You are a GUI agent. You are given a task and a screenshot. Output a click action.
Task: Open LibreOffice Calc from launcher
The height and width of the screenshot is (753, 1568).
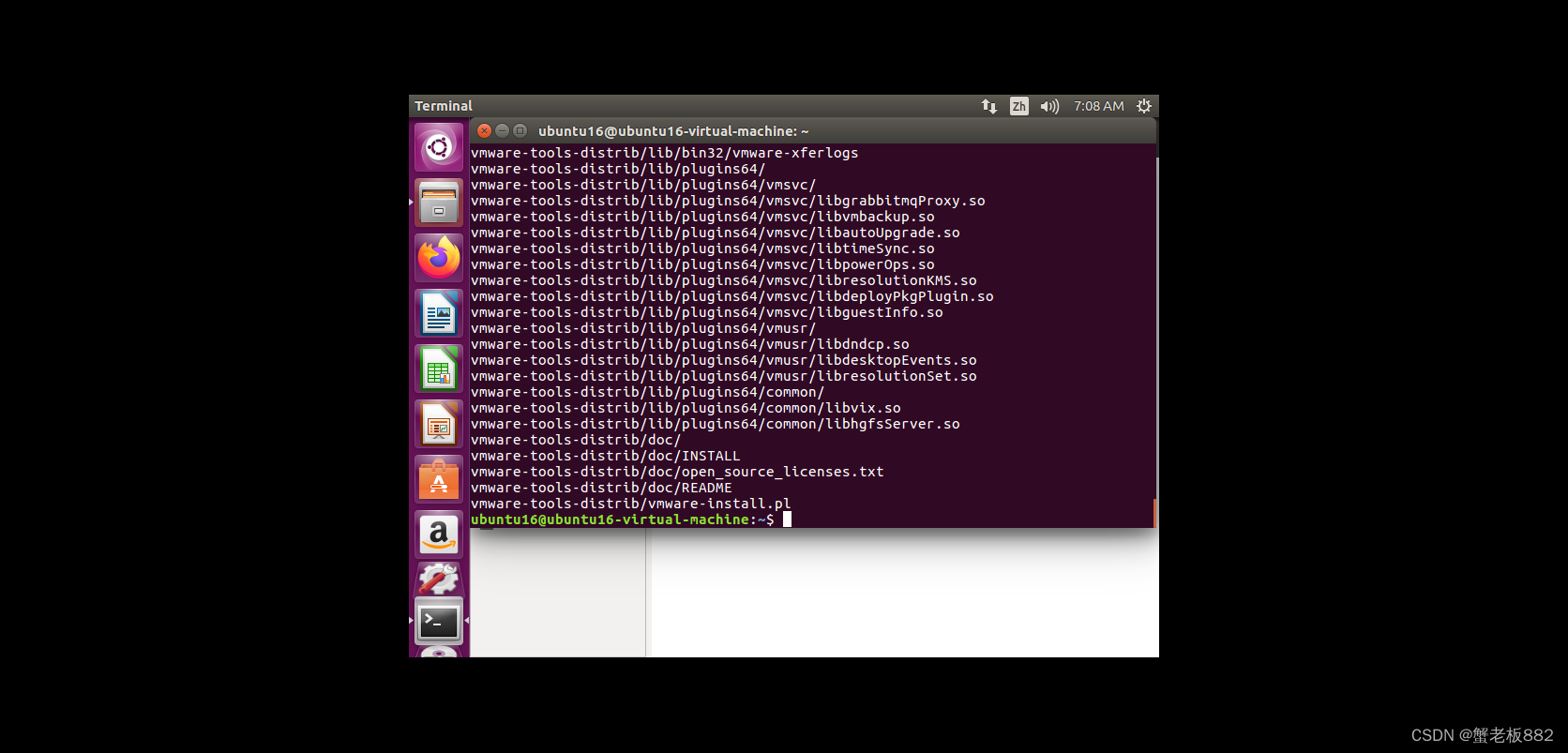coord(439,369)
